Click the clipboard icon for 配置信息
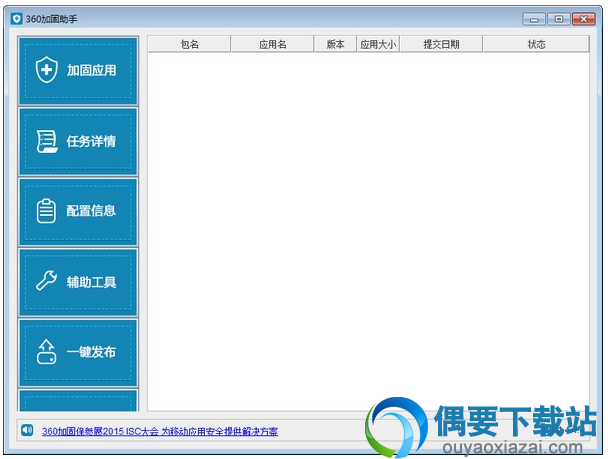This screenshot has height=459, width=608. pyautogui.click(x=46, y=211)
